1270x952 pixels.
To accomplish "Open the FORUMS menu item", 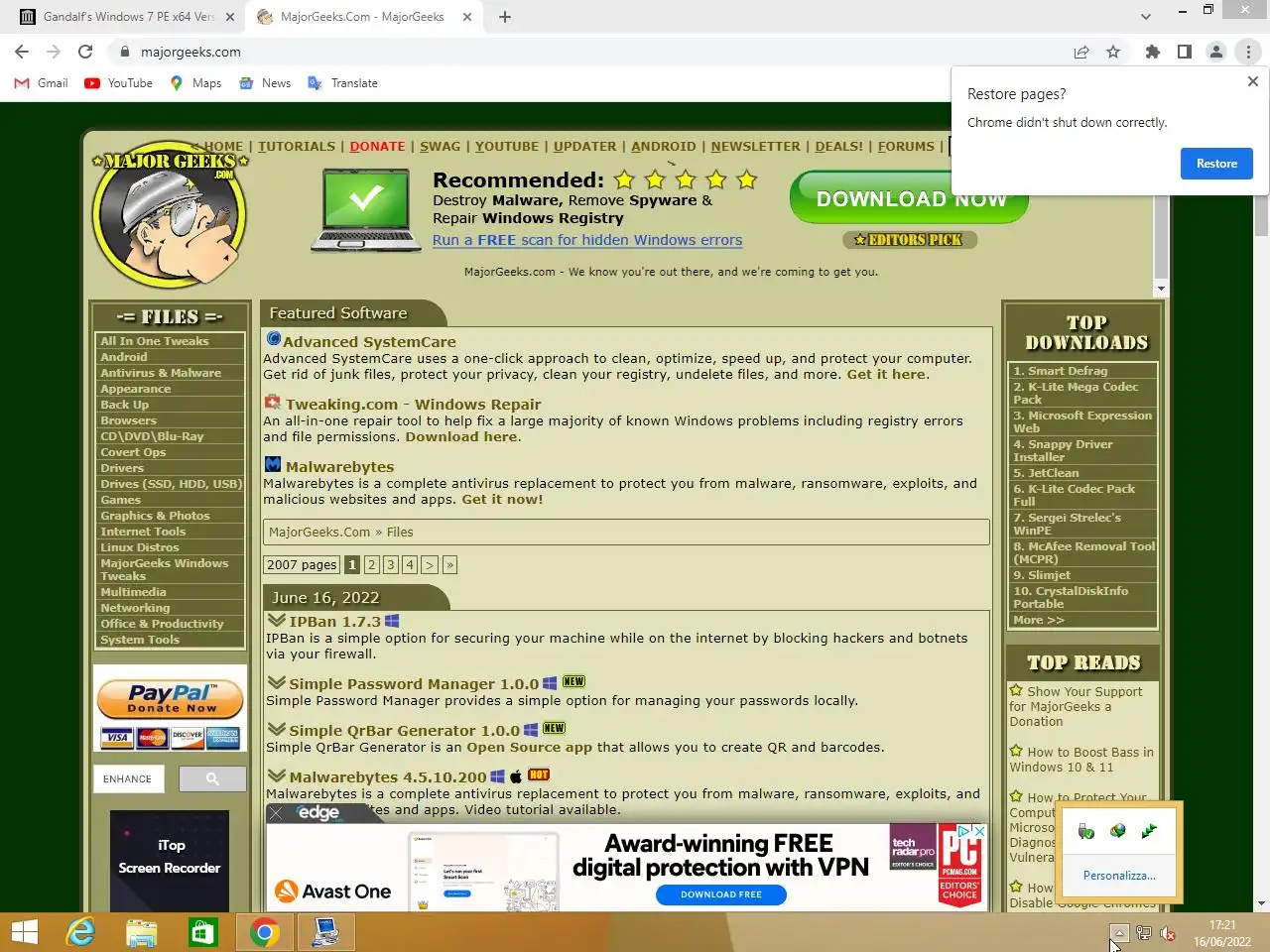I will click(x=906, y=146).
